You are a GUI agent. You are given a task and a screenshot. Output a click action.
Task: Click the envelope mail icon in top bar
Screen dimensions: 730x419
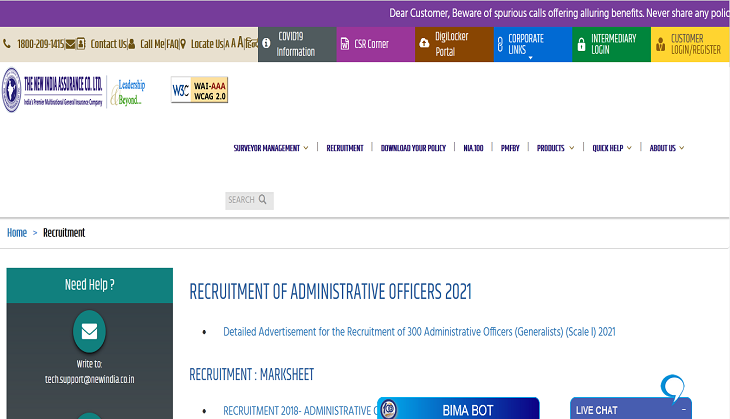tap(70, 44)
